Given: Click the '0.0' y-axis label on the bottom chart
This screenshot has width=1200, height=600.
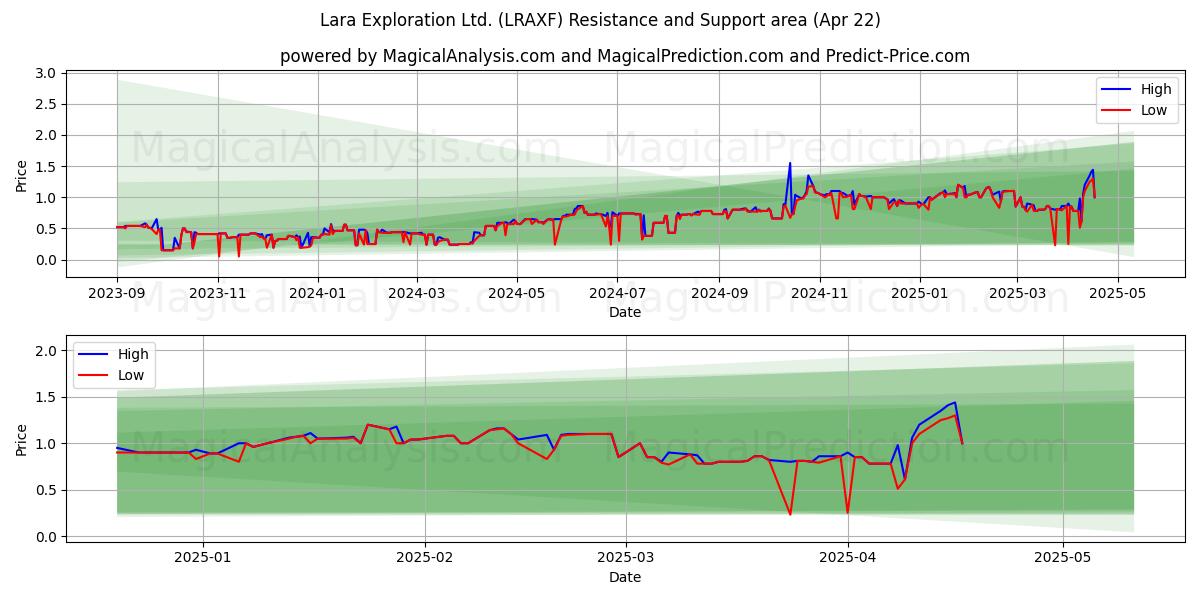Looking at the screenshot, I should tap(44, 537).
